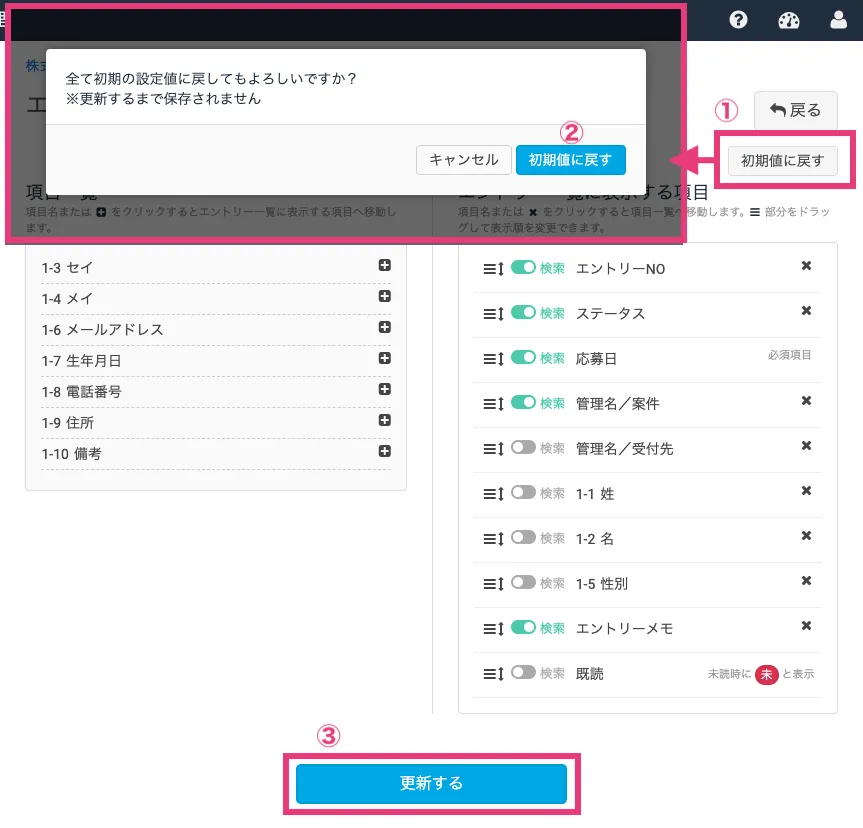Click the help question mark icon
Viewport: 863px width, 828px height.
pos(739,20)
